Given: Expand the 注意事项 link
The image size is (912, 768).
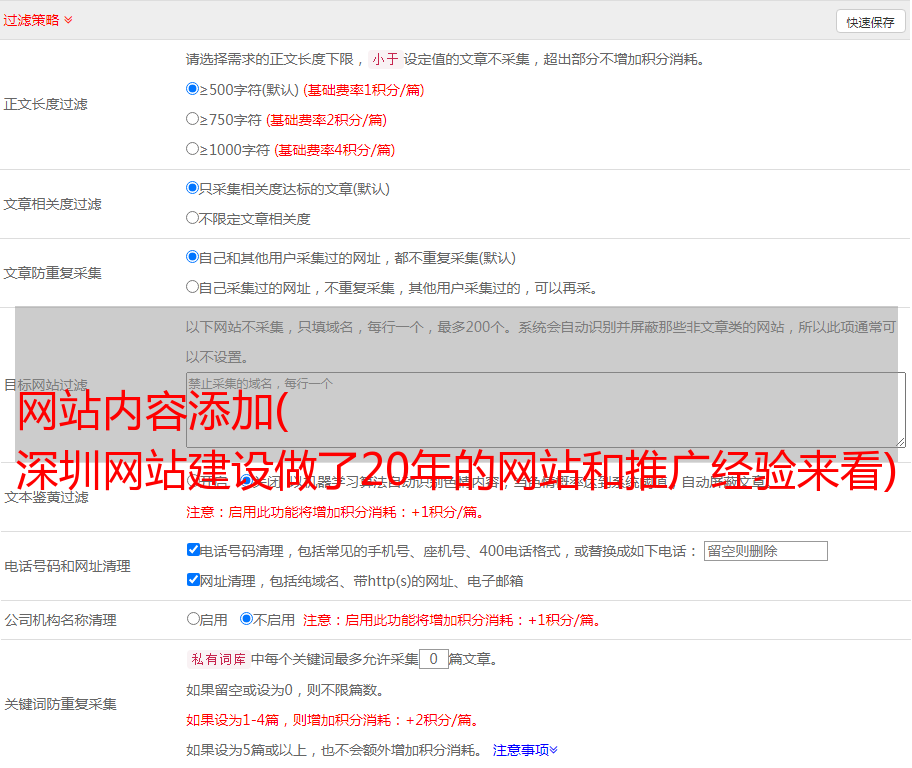Looking at the screenshot, I should tap(525, 751).
